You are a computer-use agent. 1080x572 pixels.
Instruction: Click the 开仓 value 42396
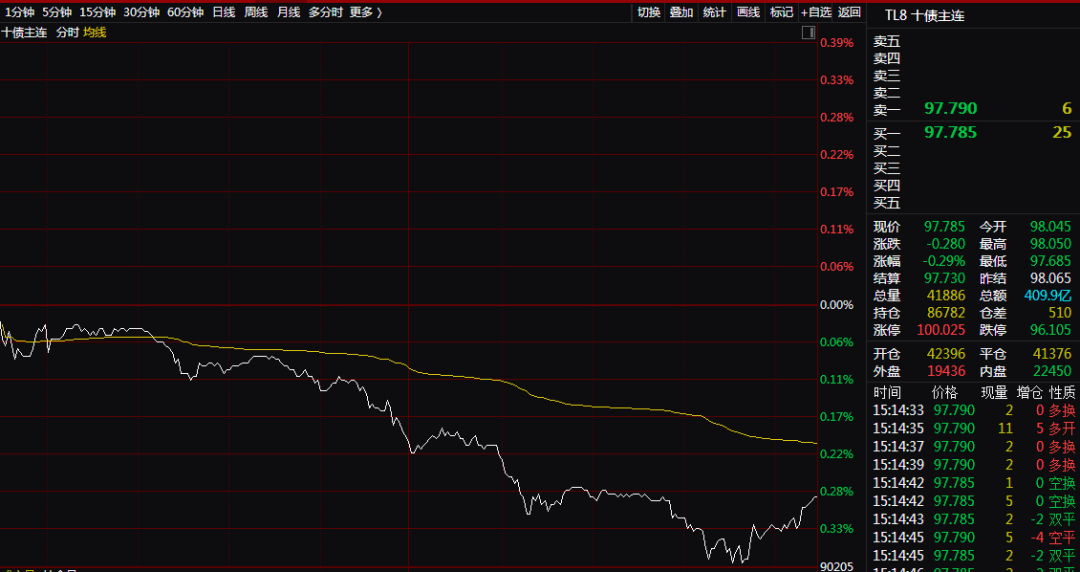point(944,354)
